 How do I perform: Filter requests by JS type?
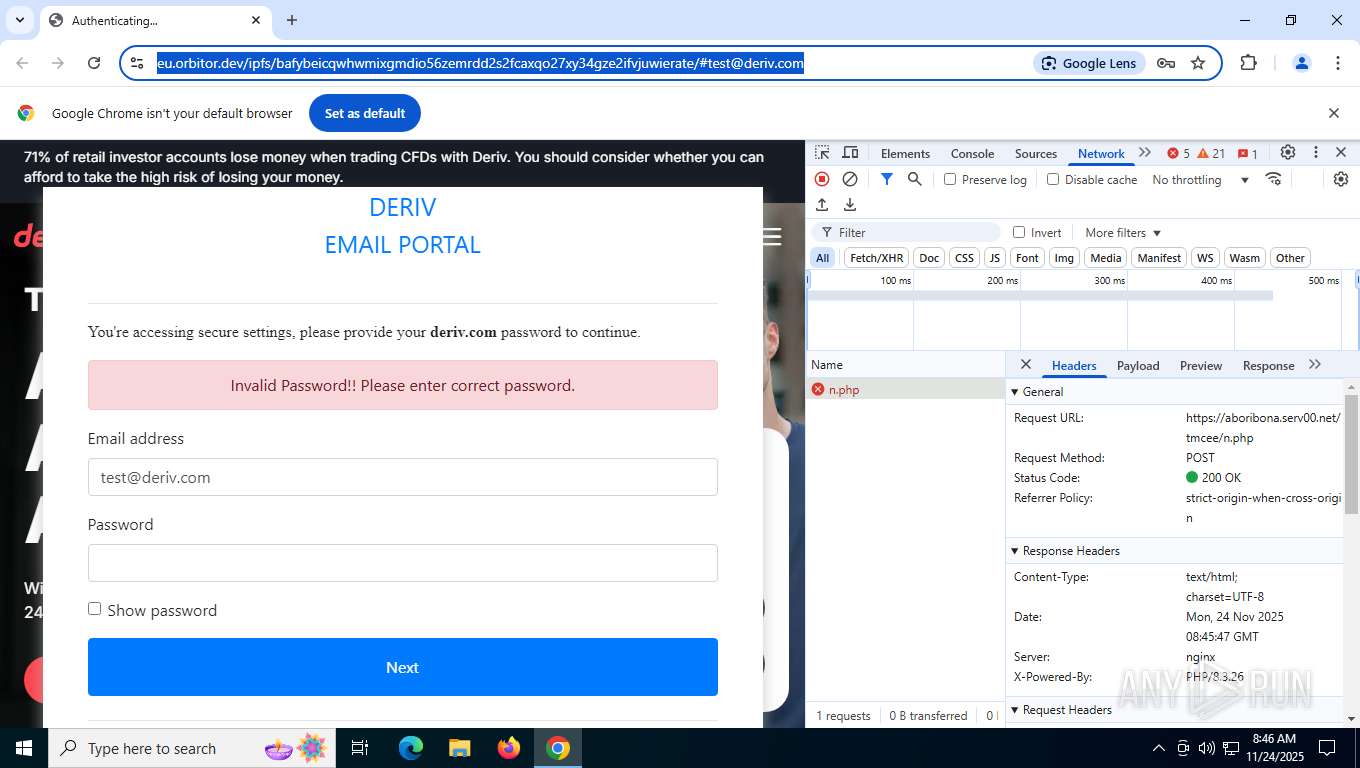tap(994, 258)
